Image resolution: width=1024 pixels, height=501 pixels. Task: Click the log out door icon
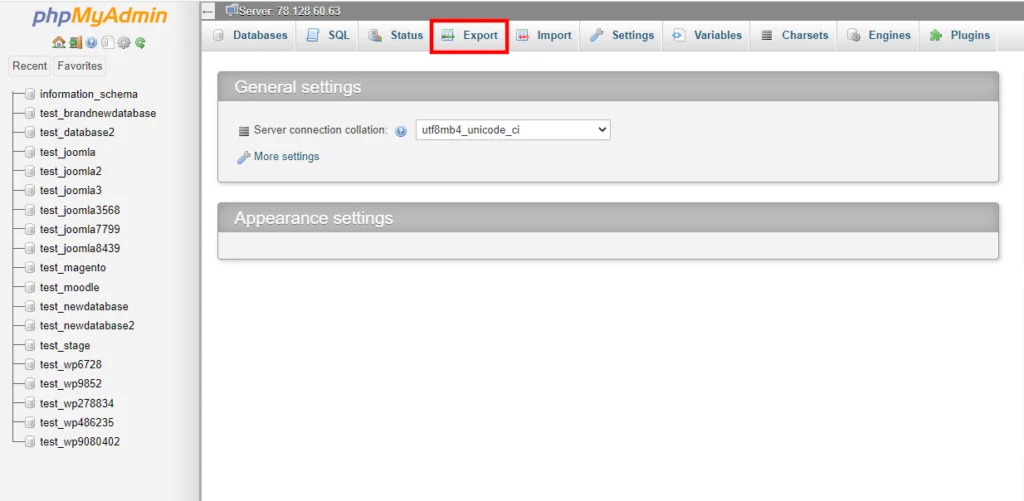click(x=75, y=43)
